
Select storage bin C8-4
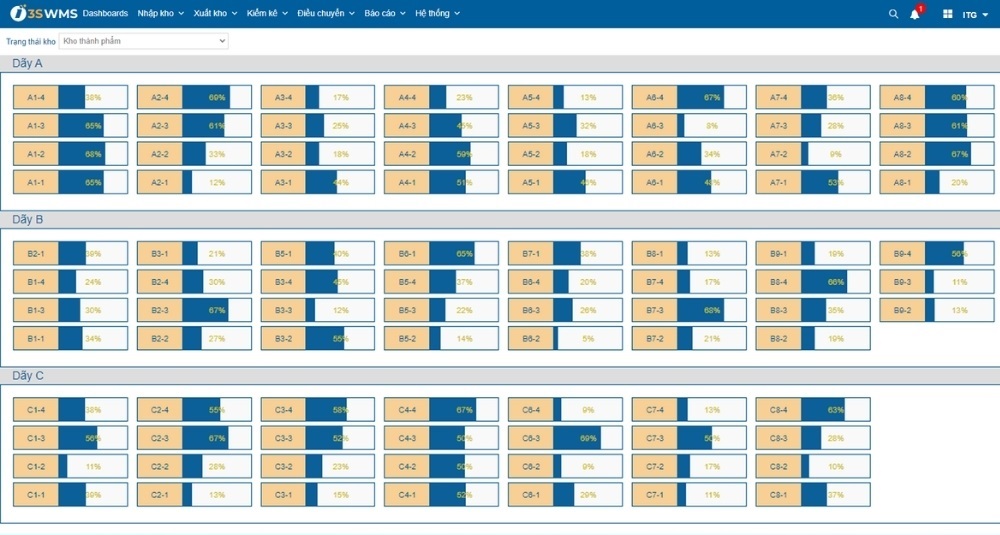[x=778, y=410]
